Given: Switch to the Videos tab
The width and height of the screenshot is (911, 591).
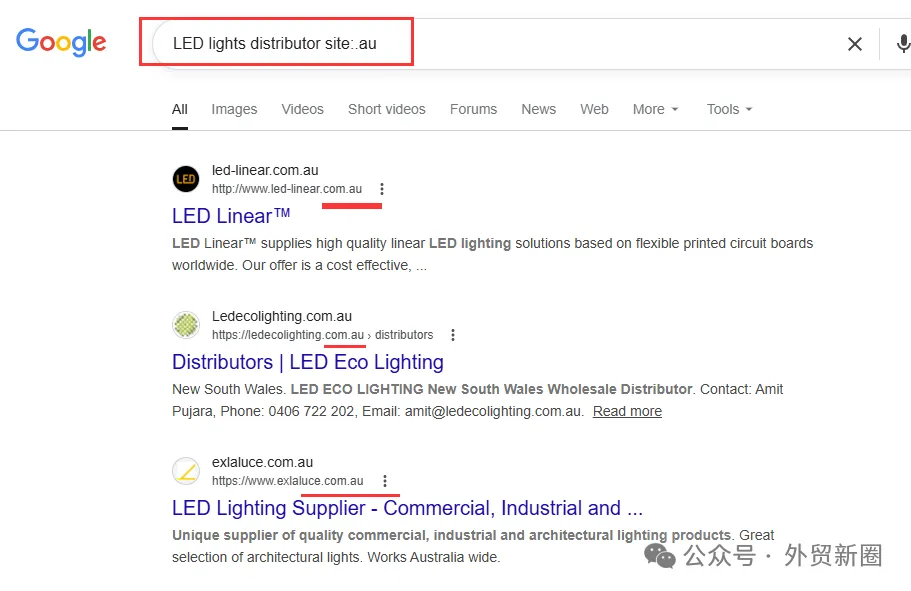Looking at the screenshot, I should pos(302,109).
